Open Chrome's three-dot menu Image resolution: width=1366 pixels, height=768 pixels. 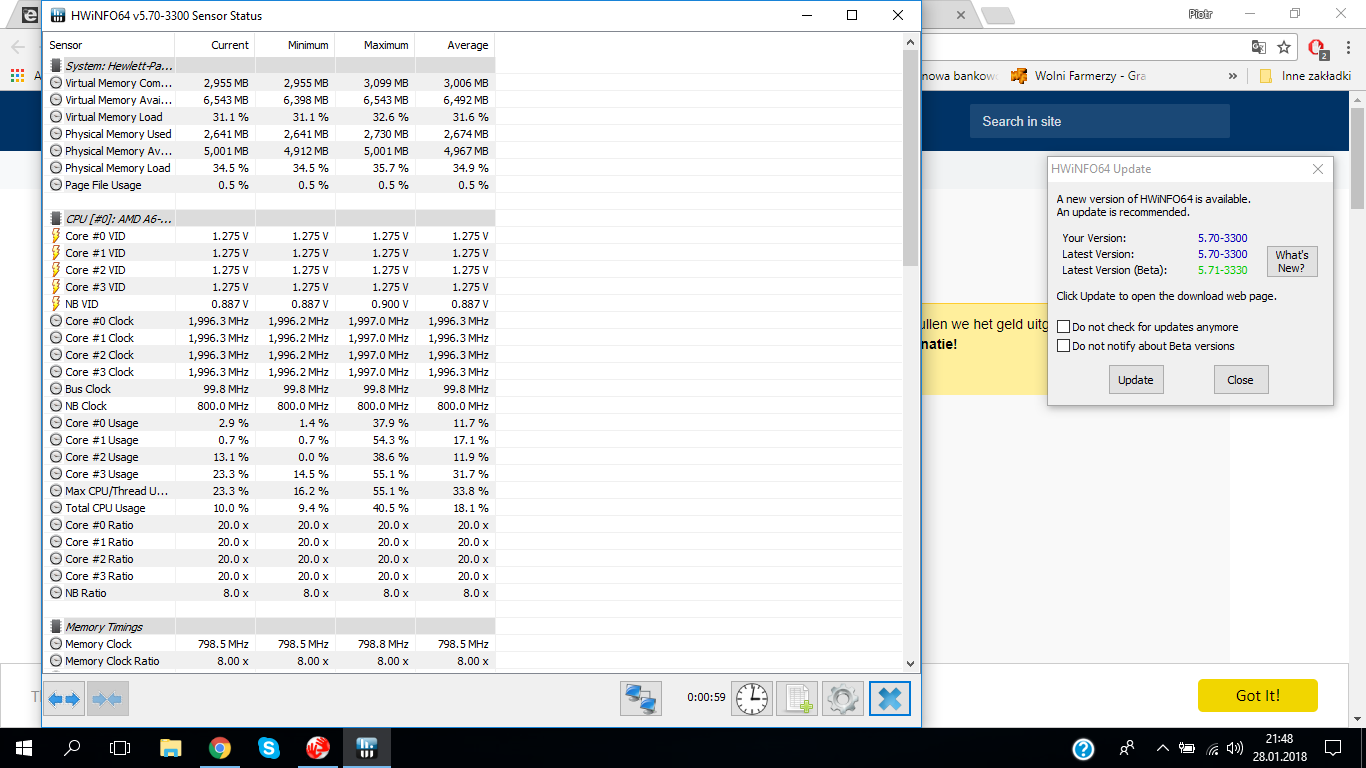point(1347,47)
